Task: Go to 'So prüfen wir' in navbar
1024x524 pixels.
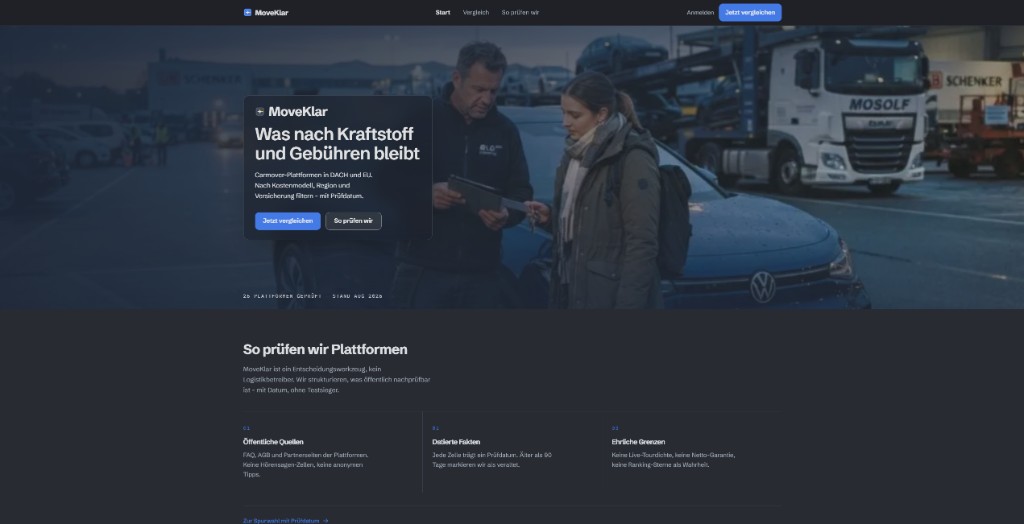Action: tap(520, 12)
